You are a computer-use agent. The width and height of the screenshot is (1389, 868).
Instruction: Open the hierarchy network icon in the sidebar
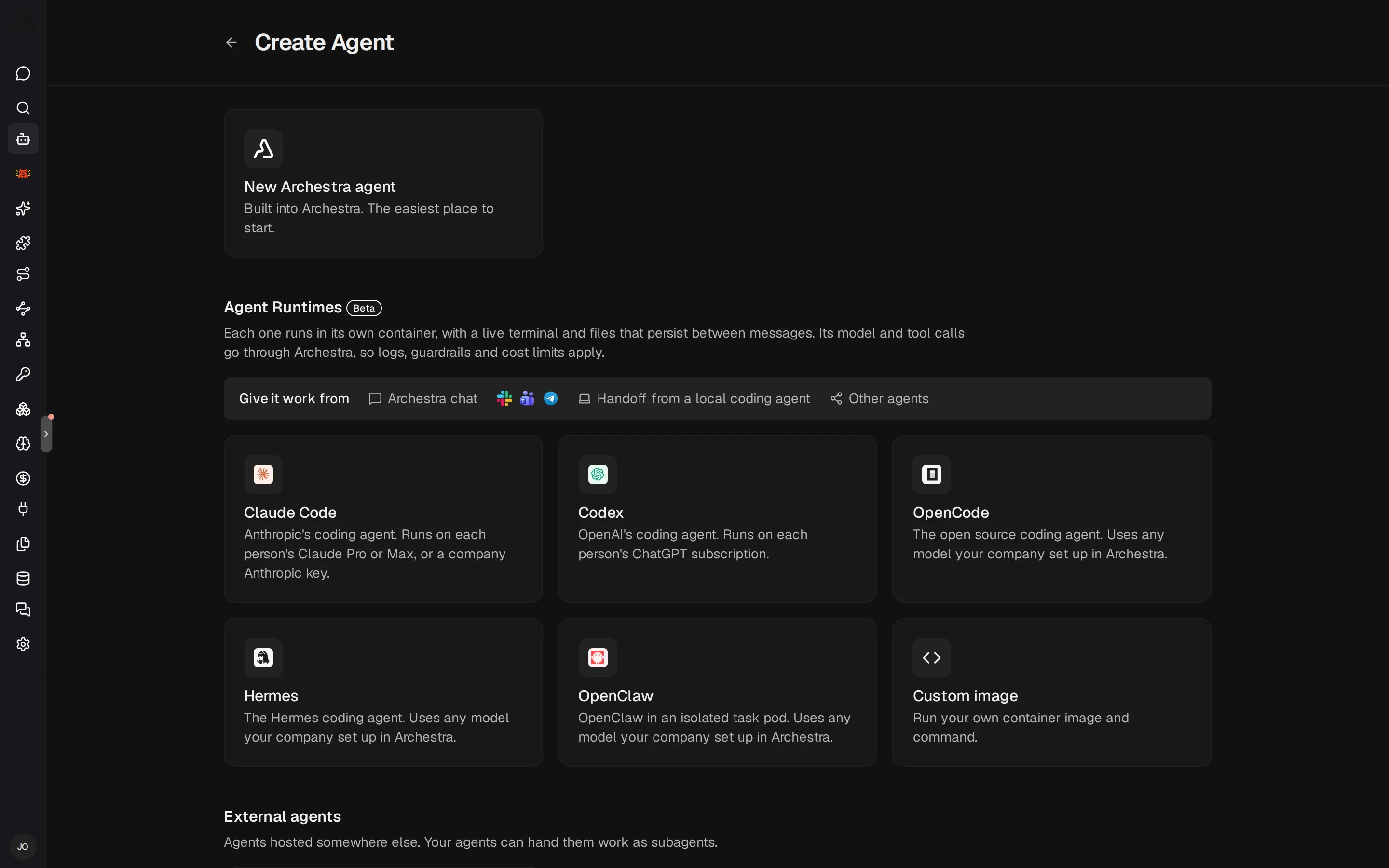point(23,340)
